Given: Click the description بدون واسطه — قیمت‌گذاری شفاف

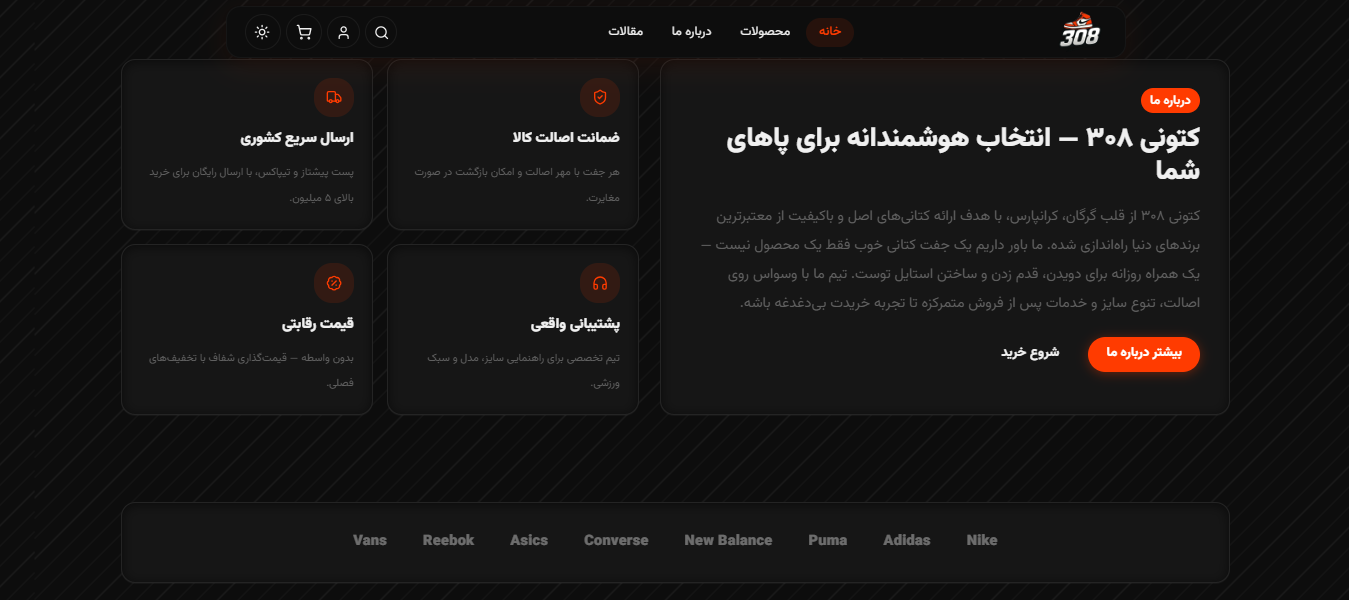Looking at the screenshot, I should point(252,371).
